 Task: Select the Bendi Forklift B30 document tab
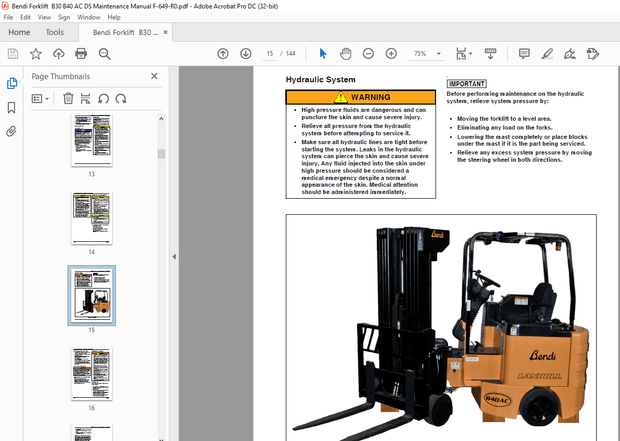(125, 32)
